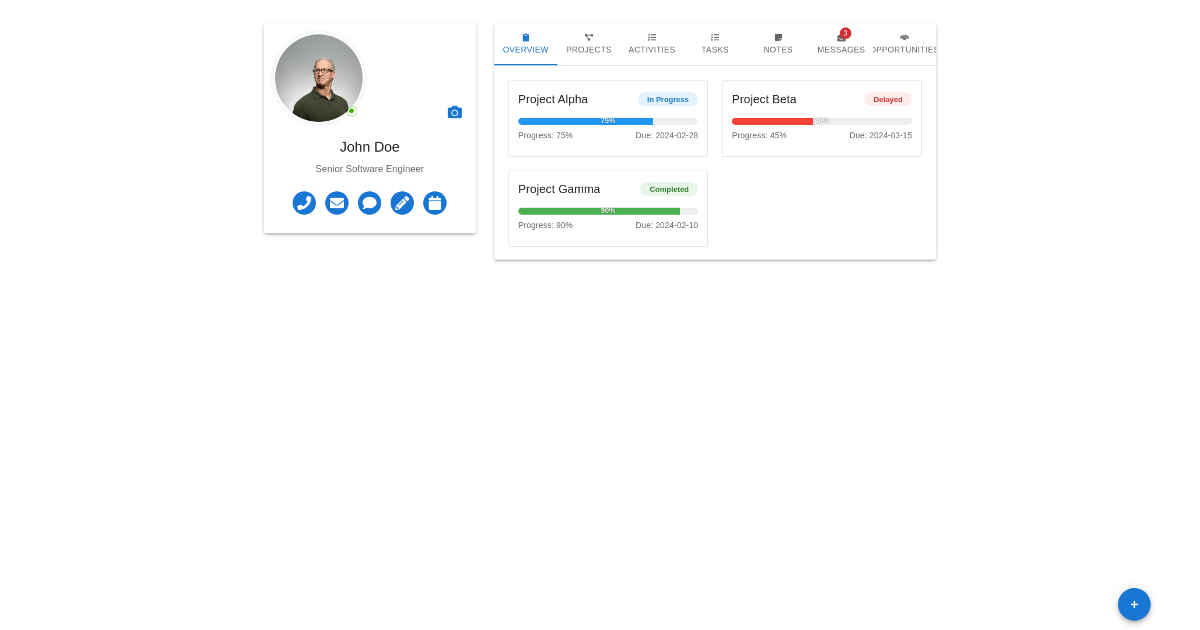Switch to the Projects tab

[x=589, y=44]
